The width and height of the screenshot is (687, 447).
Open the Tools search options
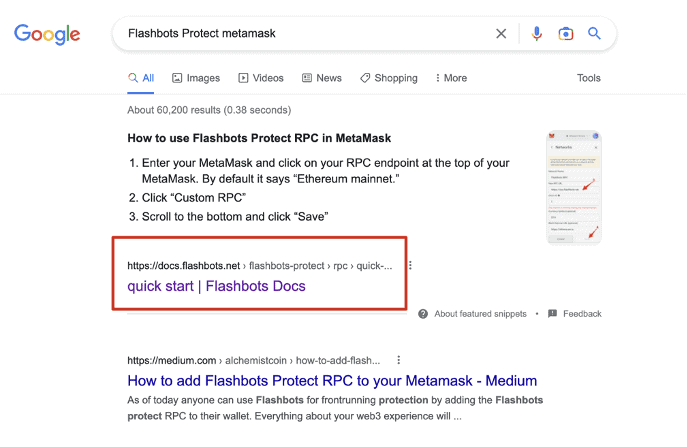(588, 78)
